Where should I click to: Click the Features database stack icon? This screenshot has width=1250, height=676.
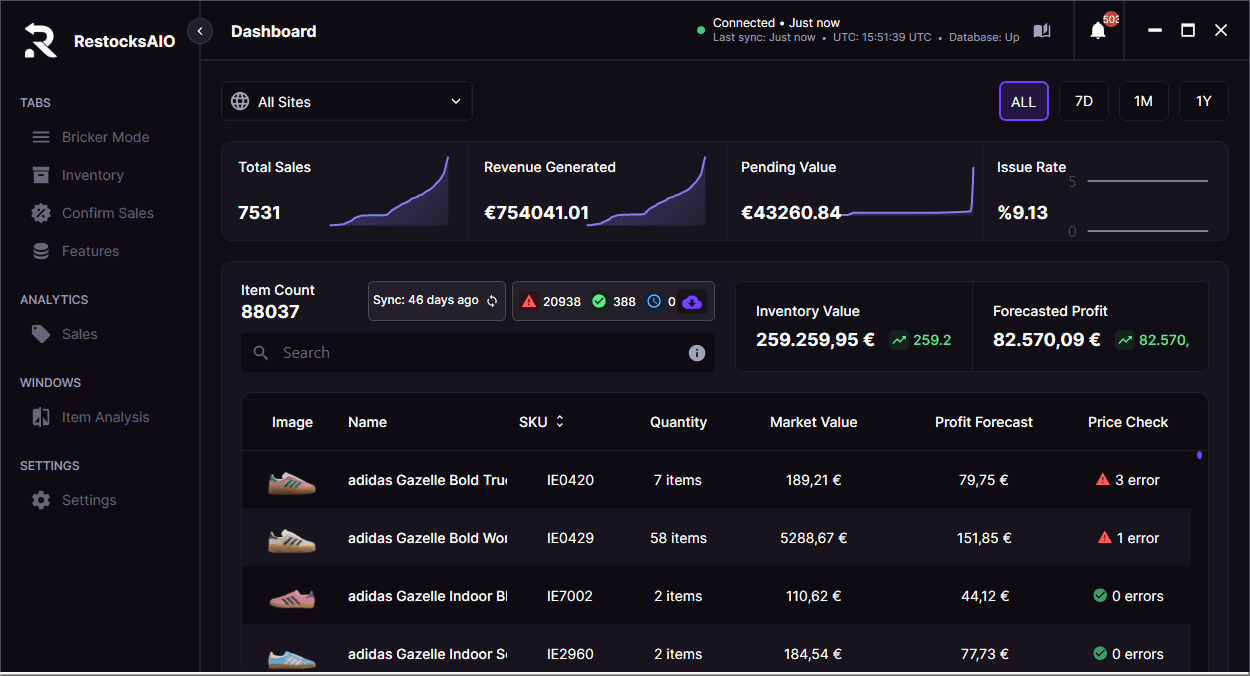point(41,251)
